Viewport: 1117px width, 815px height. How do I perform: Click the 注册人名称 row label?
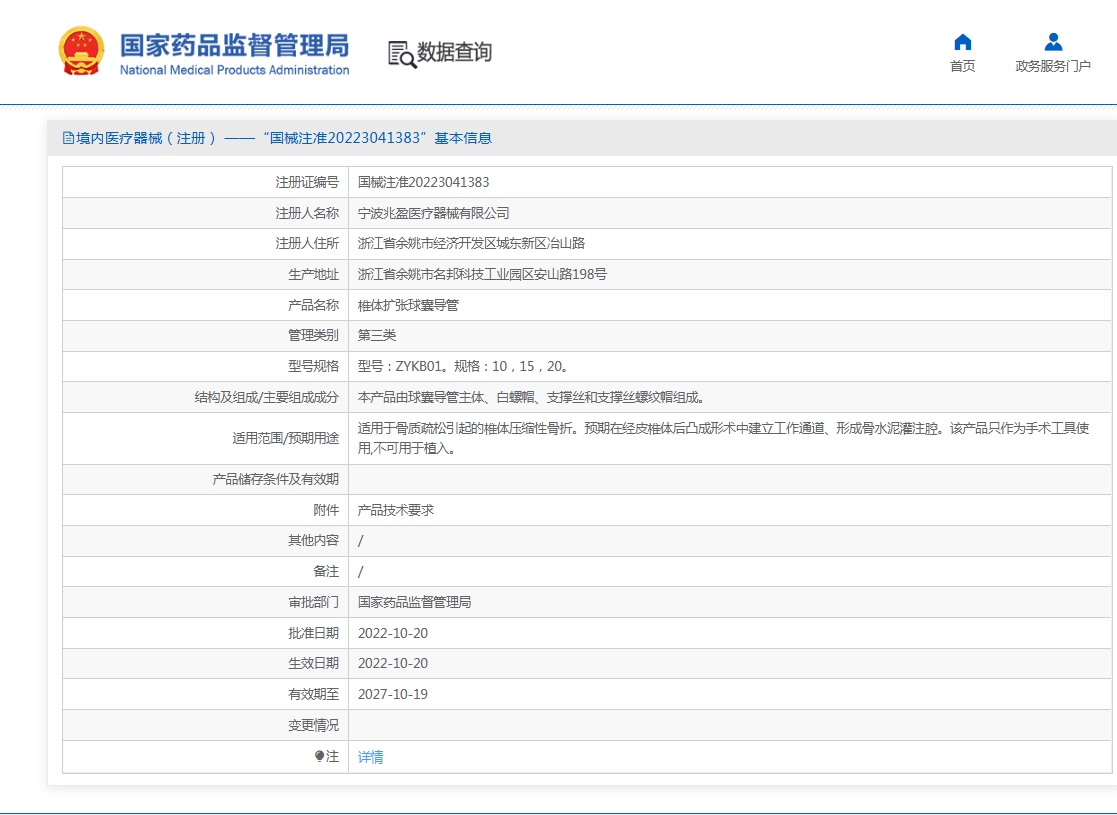(307, 213)
